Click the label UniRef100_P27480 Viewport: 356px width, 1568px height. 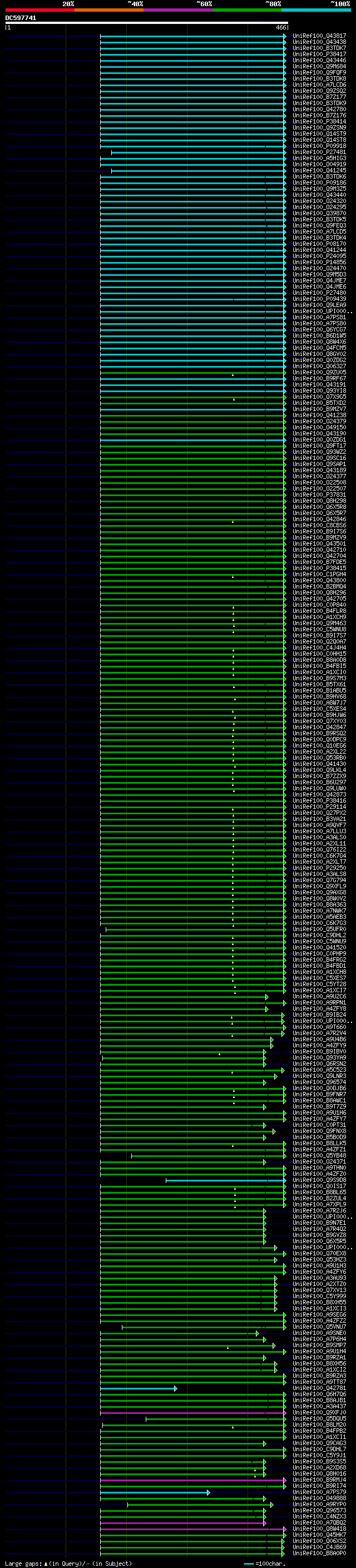[x=319, y=293]
